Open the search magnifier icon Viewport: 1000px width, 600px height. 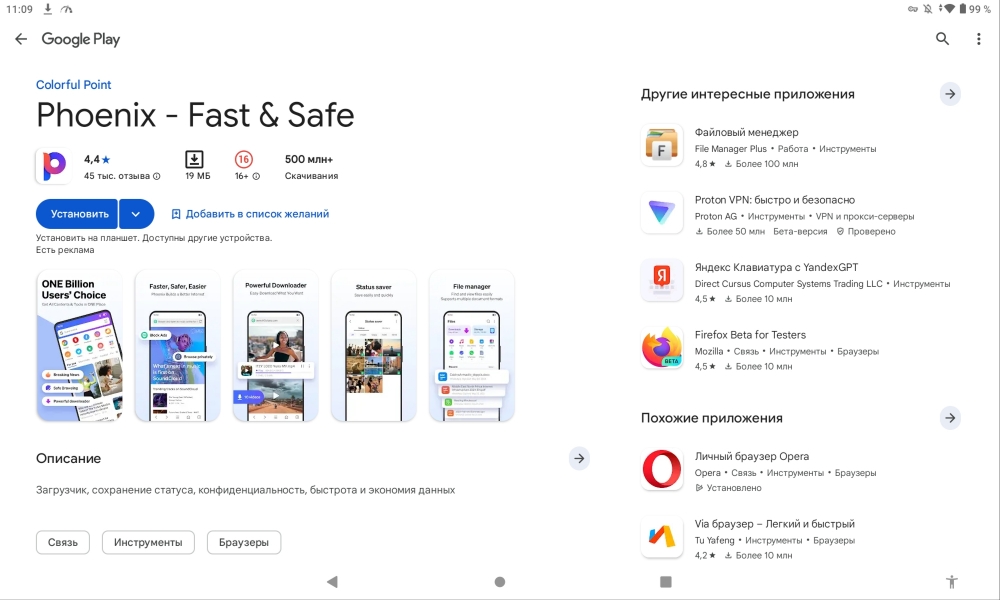(942, 39)
